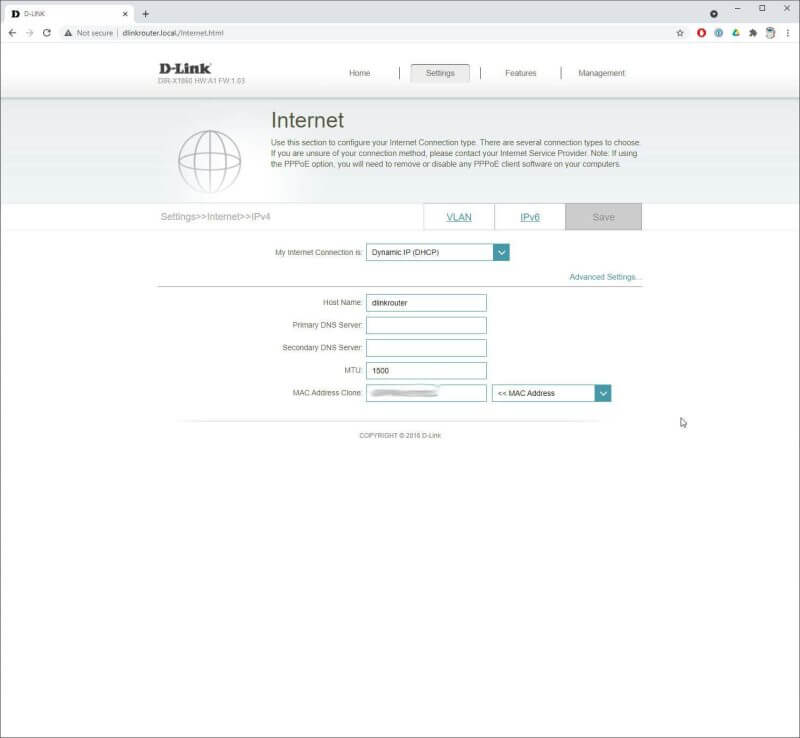The height and width of the screenshot is (738, 800).
Task: Open the red Opera extension icon
Action: click(702, 33)
